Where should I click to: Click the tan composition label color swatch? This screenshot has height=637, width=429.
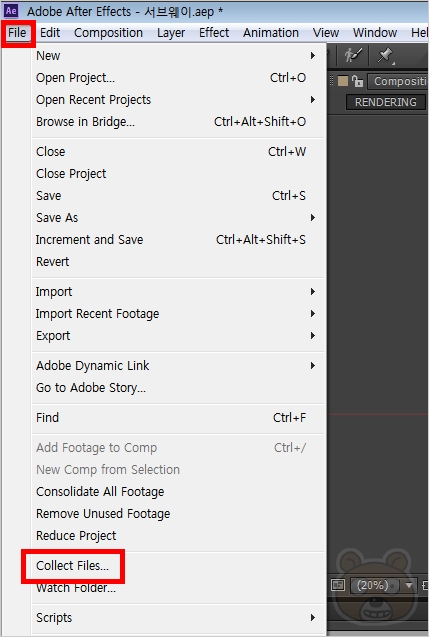(343, 81)
